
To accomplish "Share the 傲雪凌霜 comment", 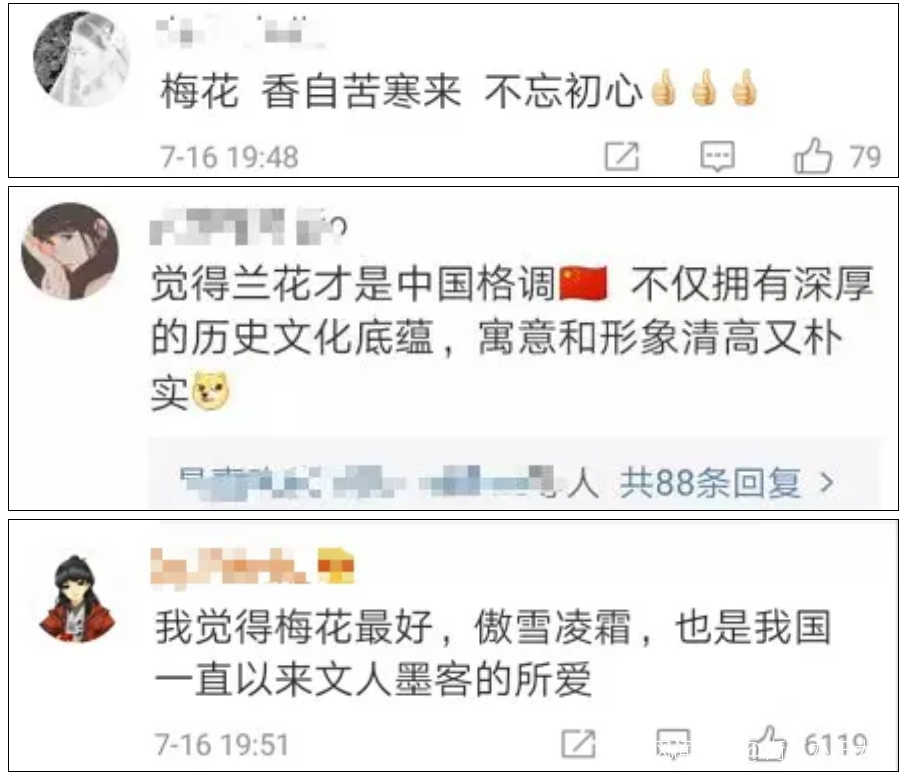I will click(578, 743).
